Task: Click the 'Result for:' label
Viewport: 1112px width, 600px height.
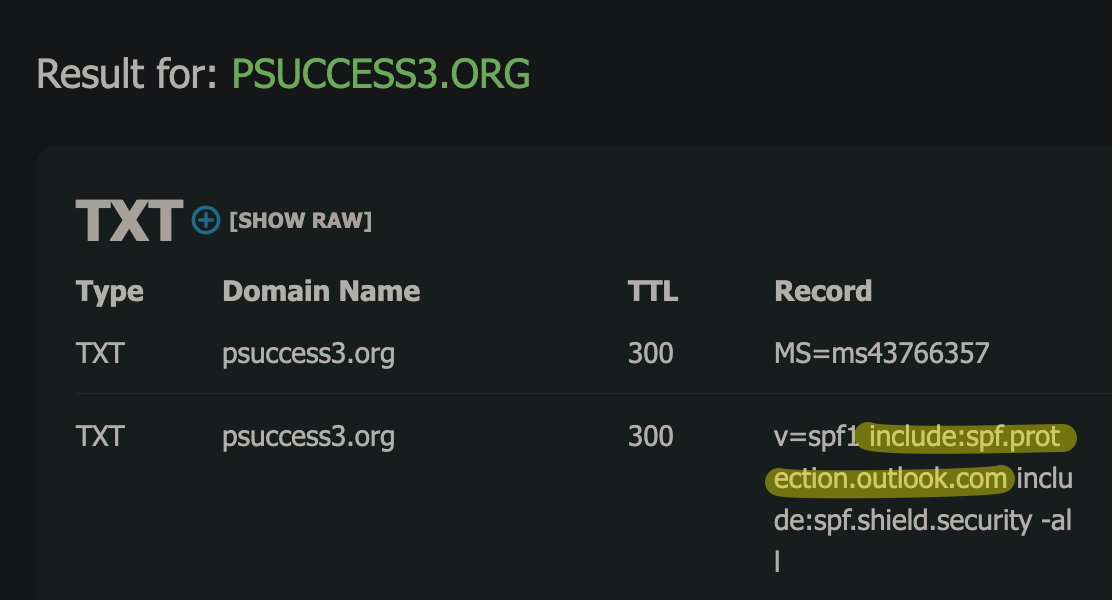Action: (126, 74)
